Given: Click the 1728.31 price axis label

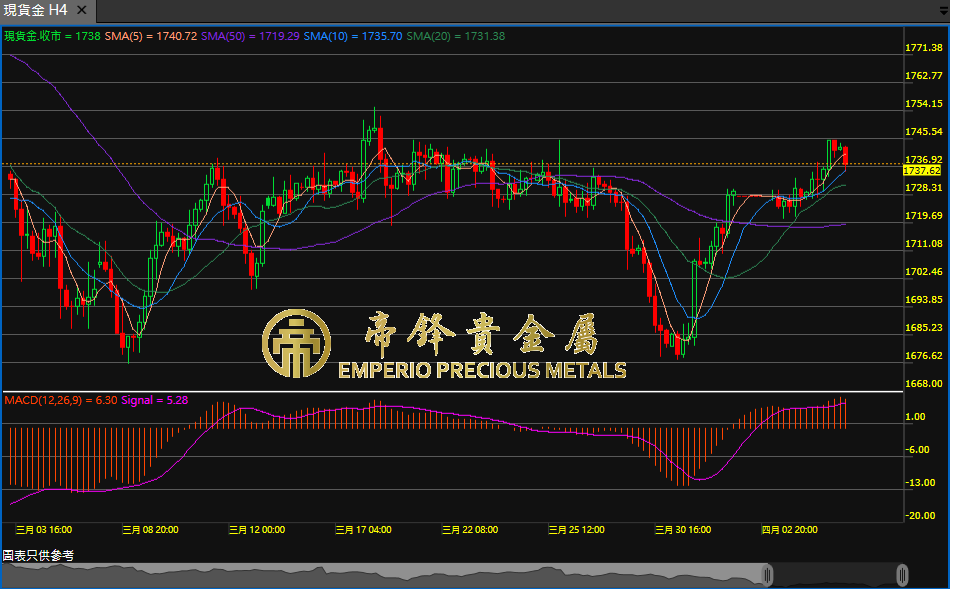Looking at the screenshot, I should point(924,188).
